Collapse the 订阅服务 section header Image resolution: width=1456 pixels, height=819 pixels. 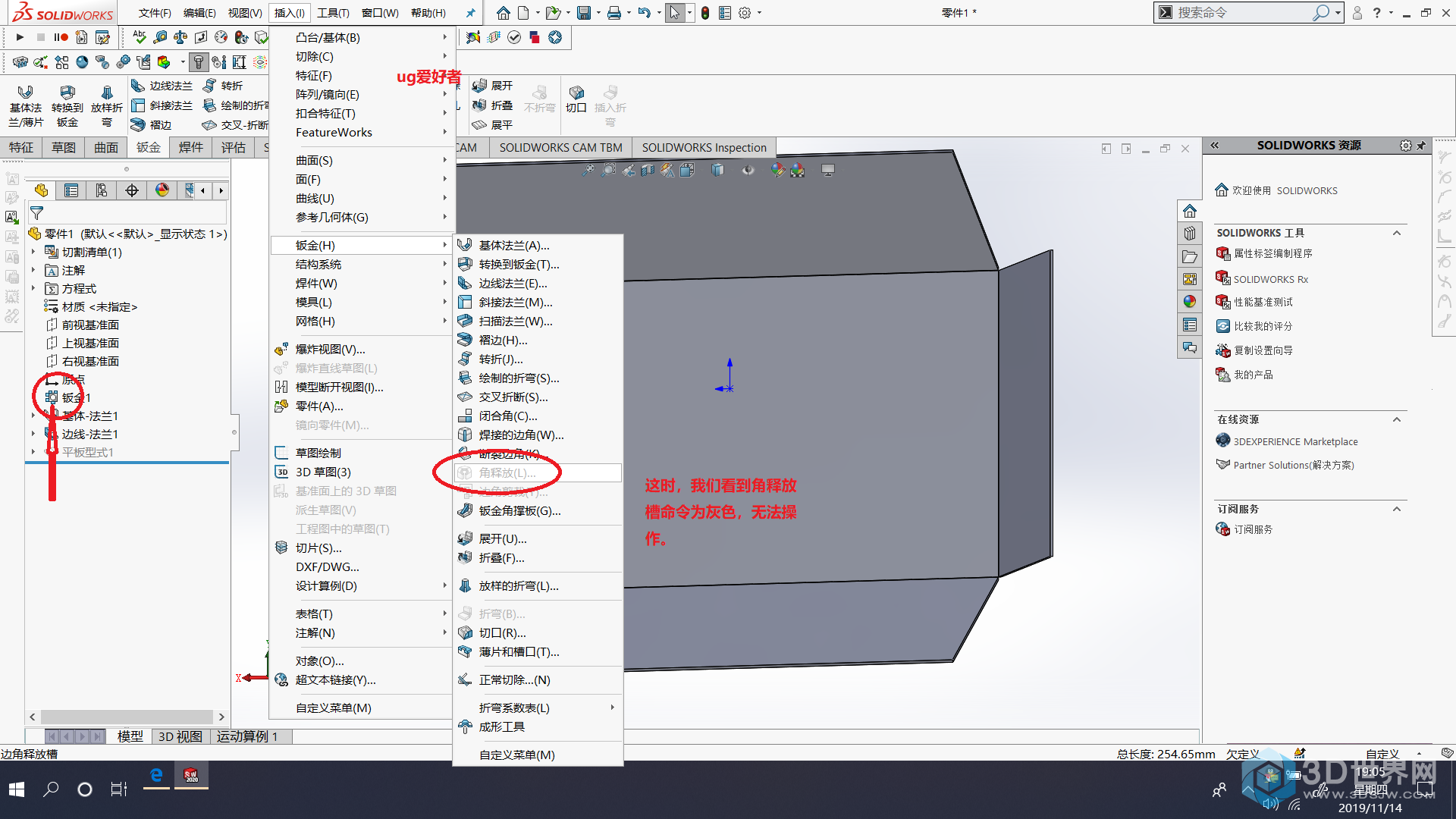[1397, 509]
